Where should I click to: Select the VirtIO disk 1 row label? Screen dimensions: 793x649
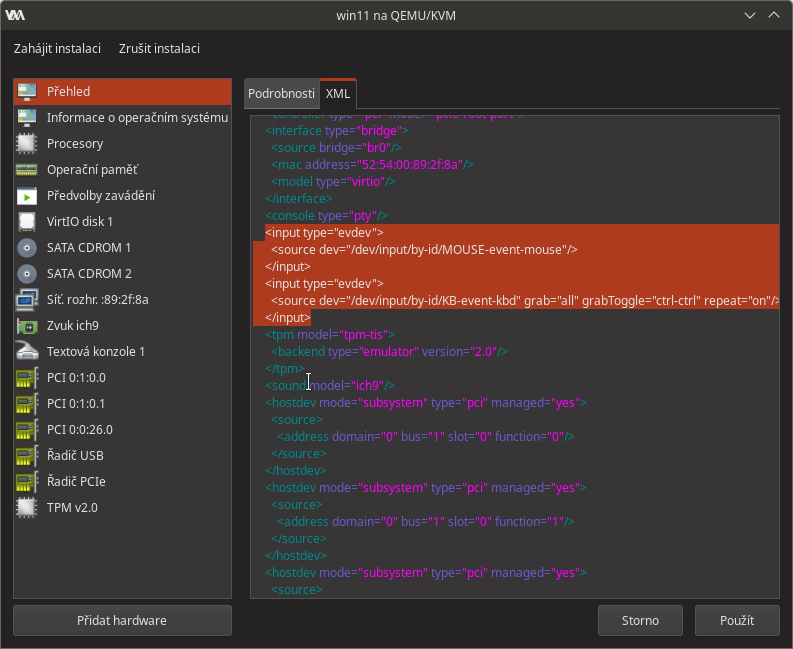pos(80,222)
